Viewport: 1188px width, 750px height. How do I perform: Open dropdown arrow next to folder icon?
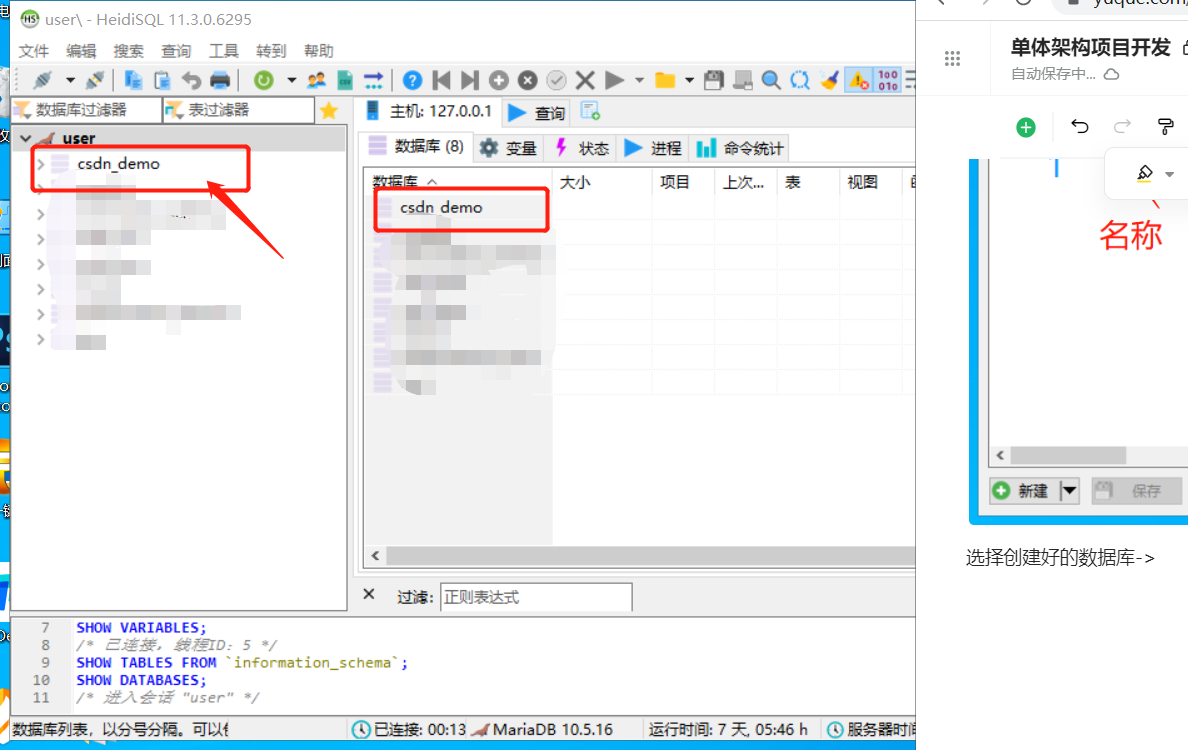[689, 80]
